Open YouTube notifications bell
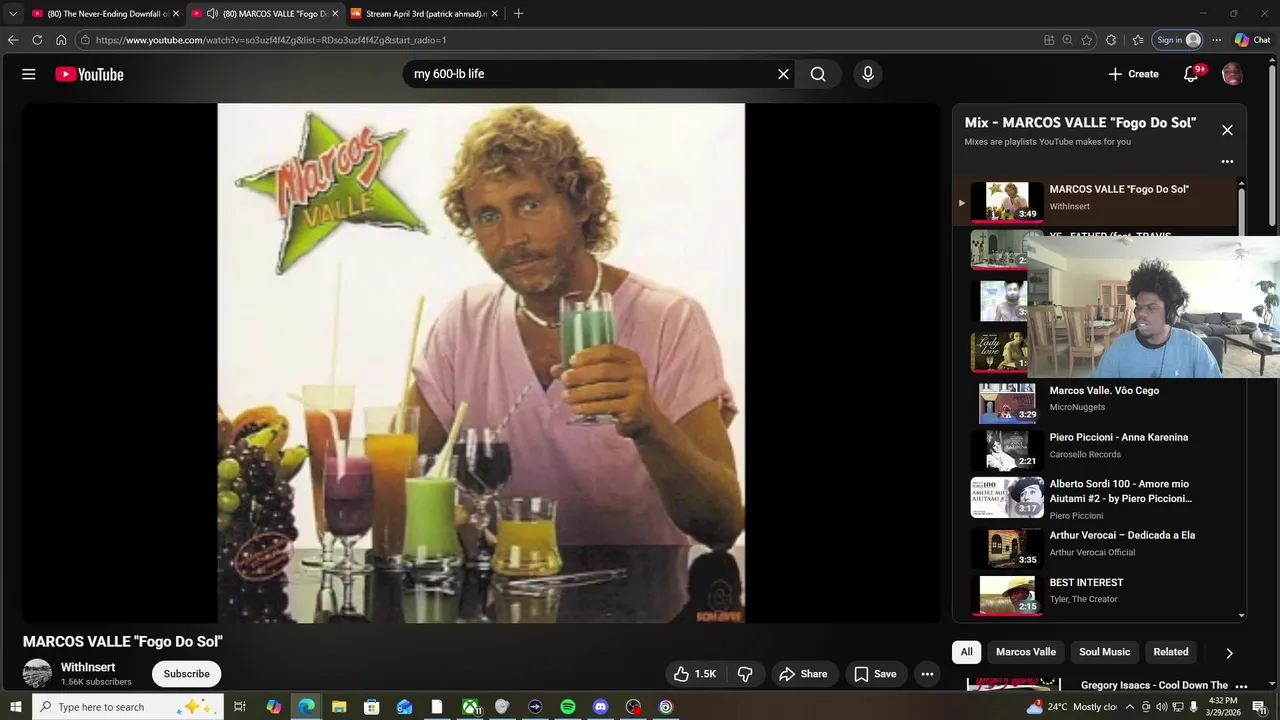Screen dimensions: 1280x720 coord(1191,74)
